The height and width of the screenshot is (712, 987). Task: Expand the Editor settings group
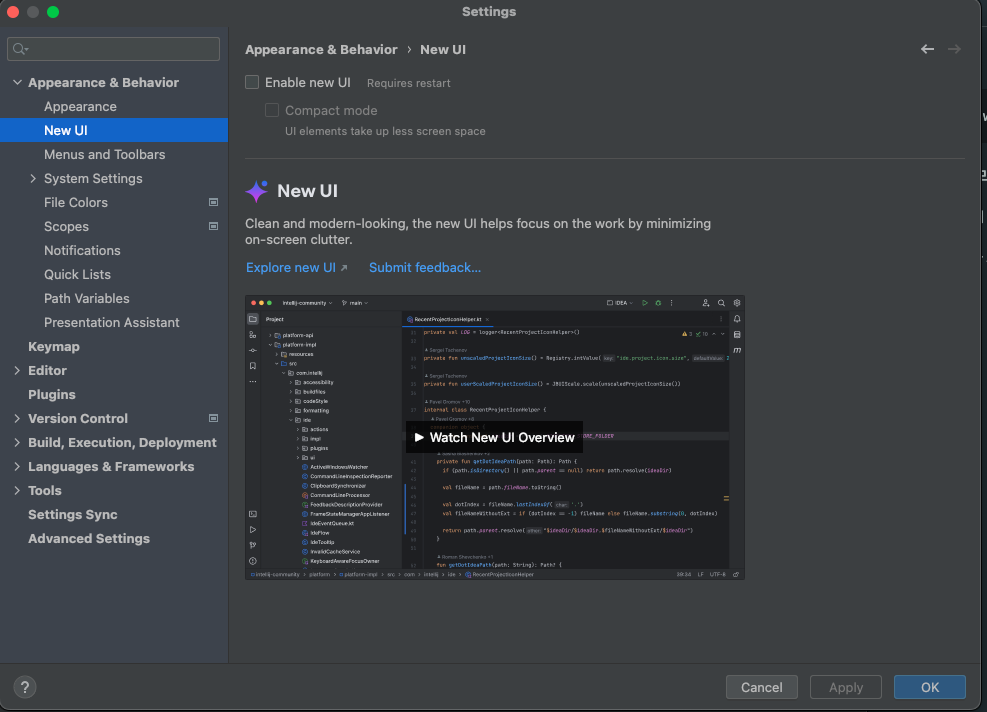(x=17, y=371)
